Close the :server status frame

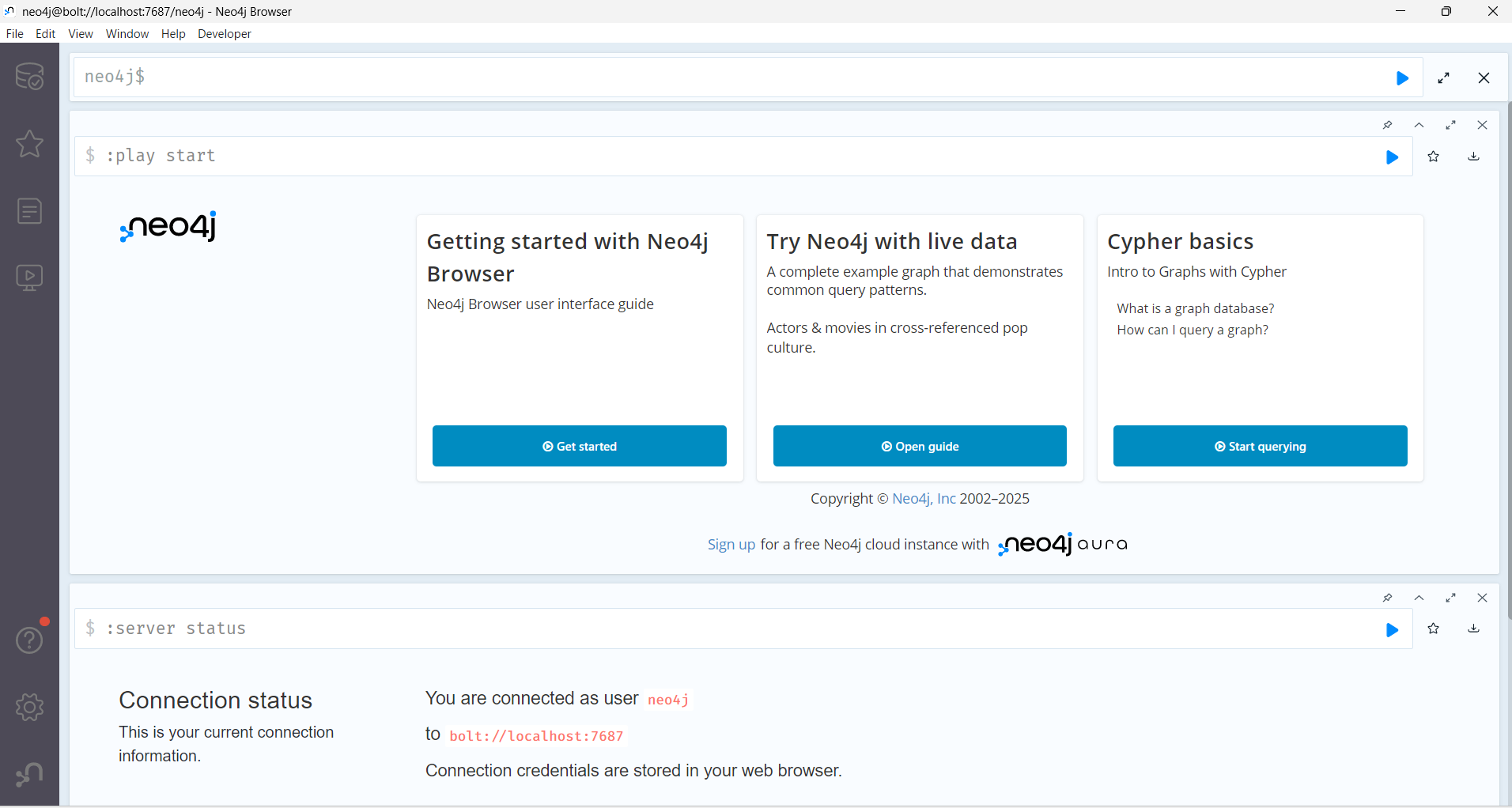[x=1482, y=598]
